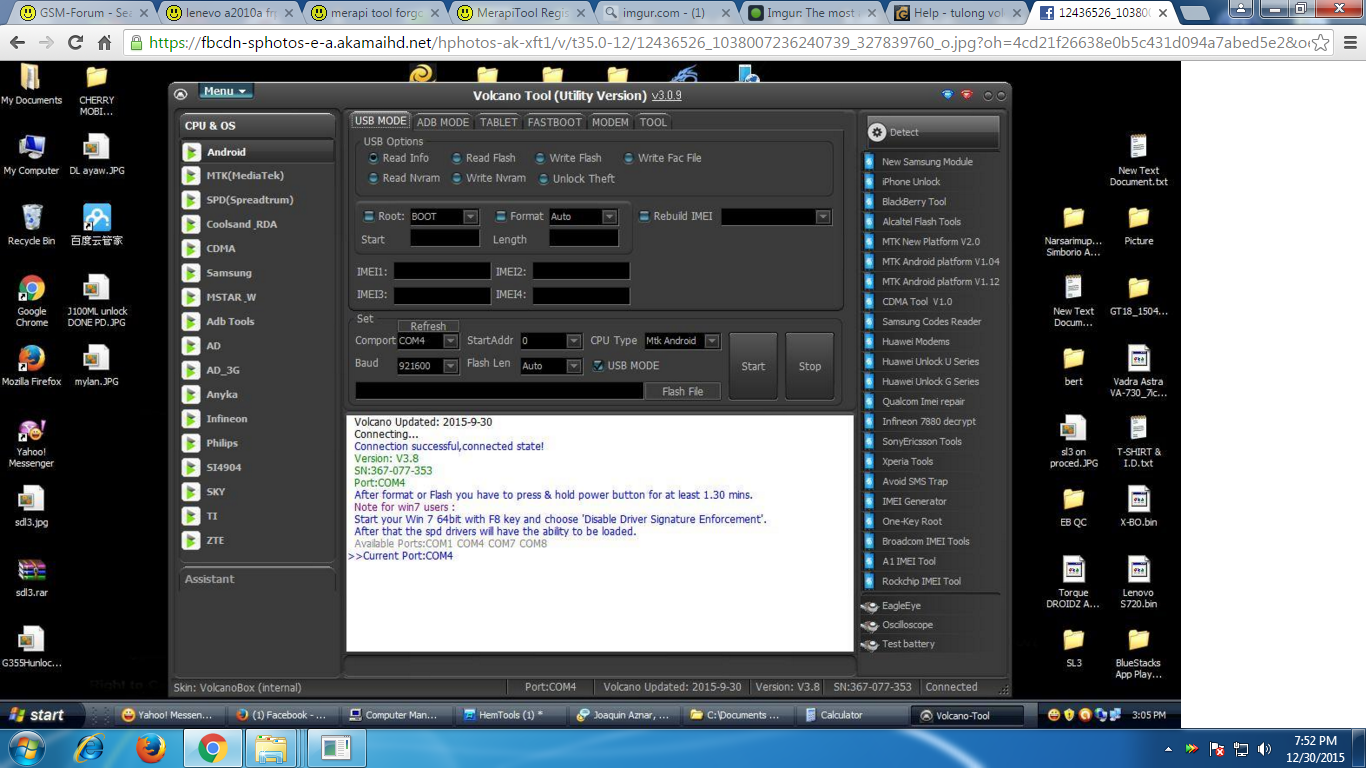
Task: Open the Comport COM4 dropdown
Action: click(451, 341)
